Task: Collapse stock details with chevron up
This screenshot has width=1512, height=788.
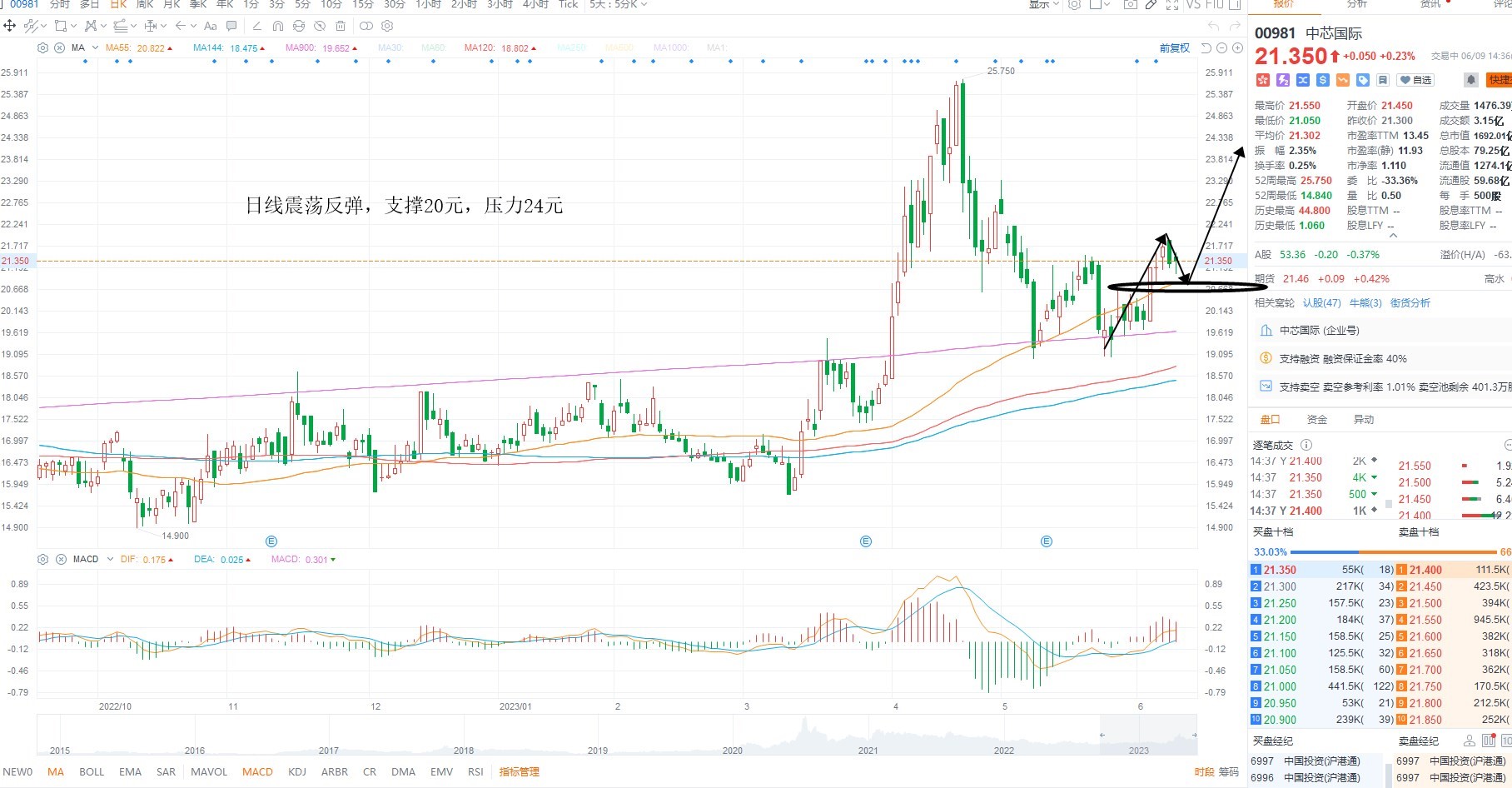Action: [x=1393, y=236]
